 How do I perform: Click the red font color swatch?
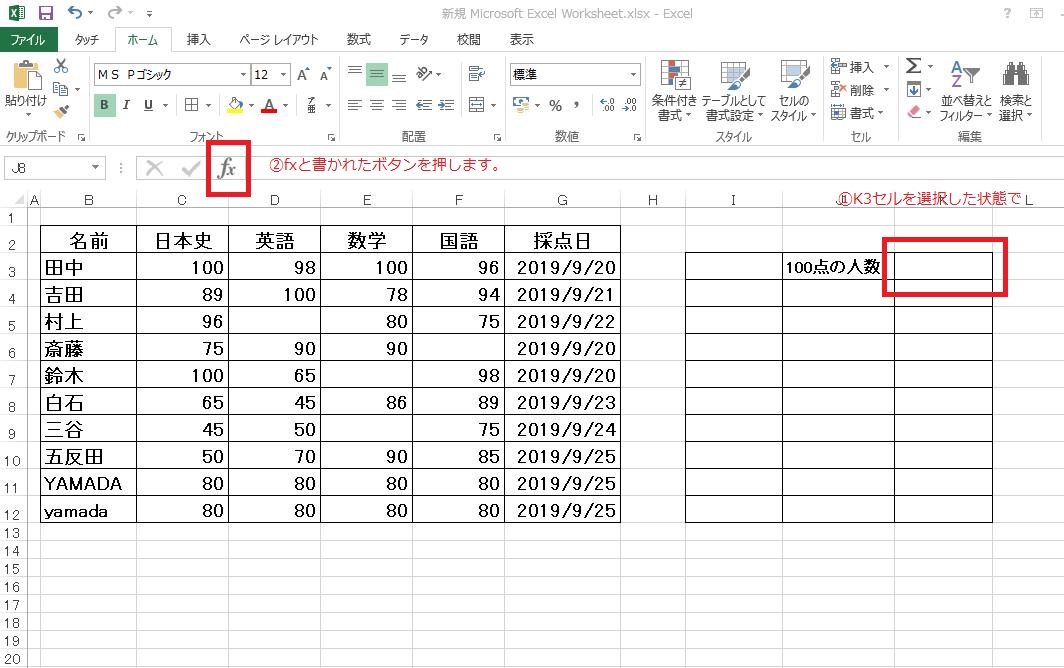[268, 105]
